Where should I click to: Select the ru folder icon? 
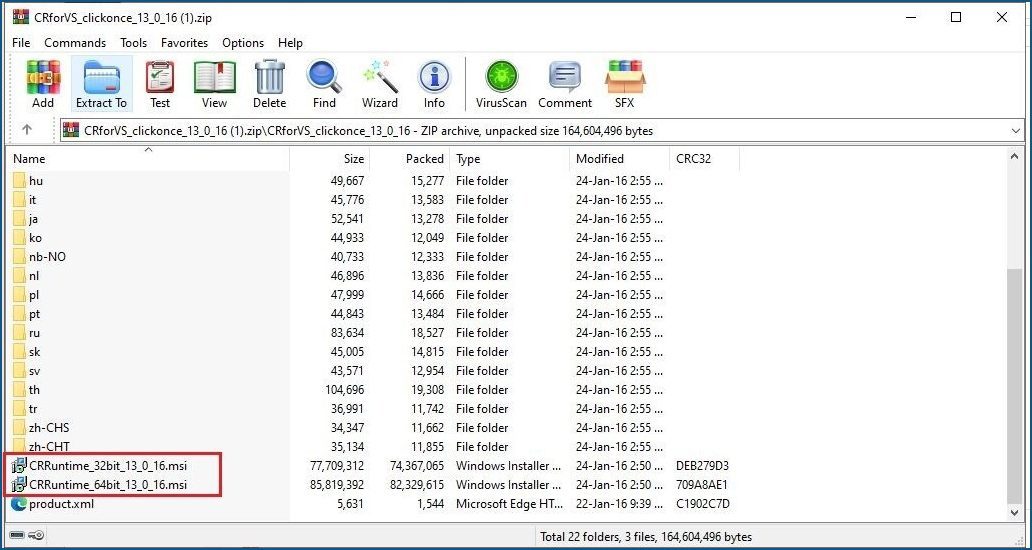pos(19,333)
